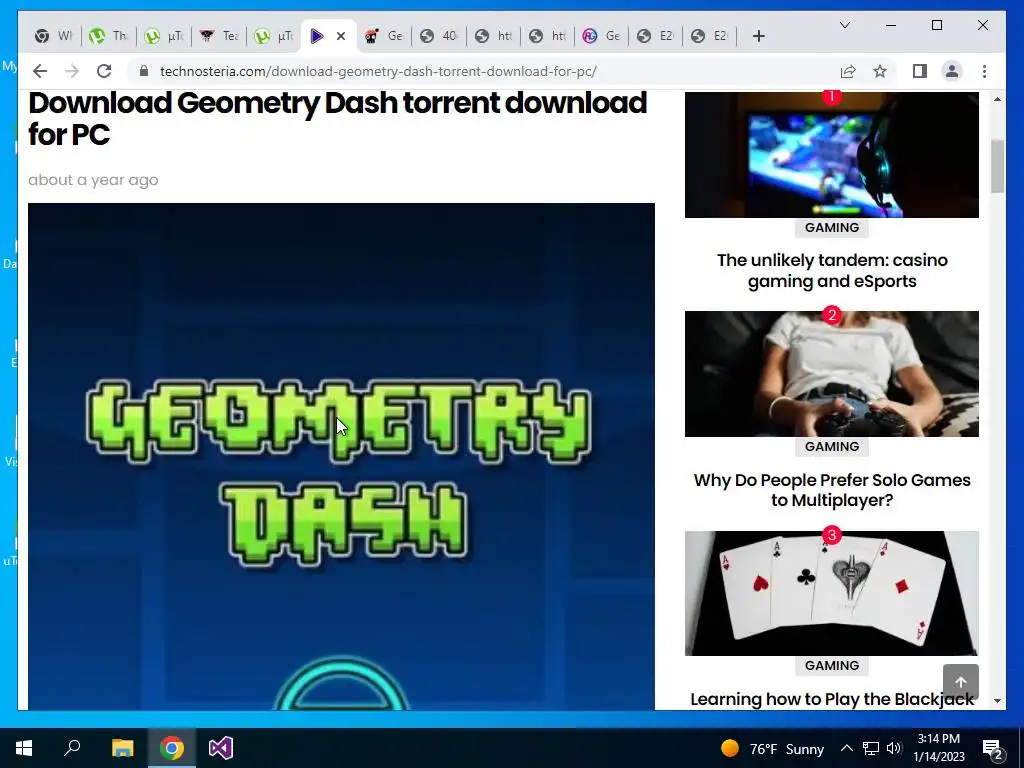This screenshot has width=1024, height=768.
Task: Show hidden system tray icons
Action: pos(846,748)
